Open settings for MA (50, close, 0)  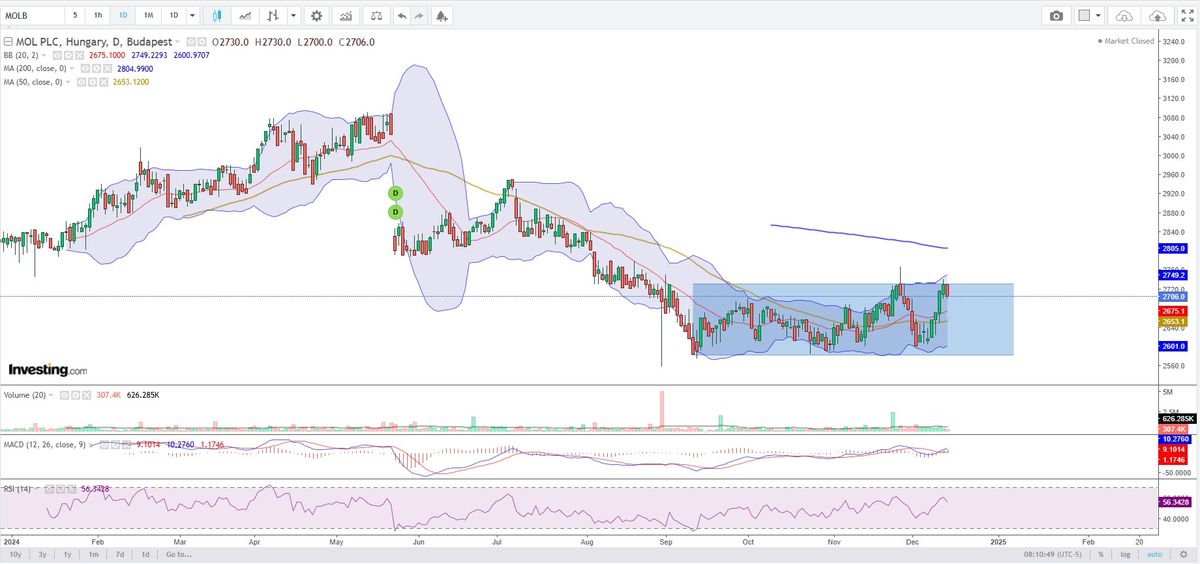92,82
